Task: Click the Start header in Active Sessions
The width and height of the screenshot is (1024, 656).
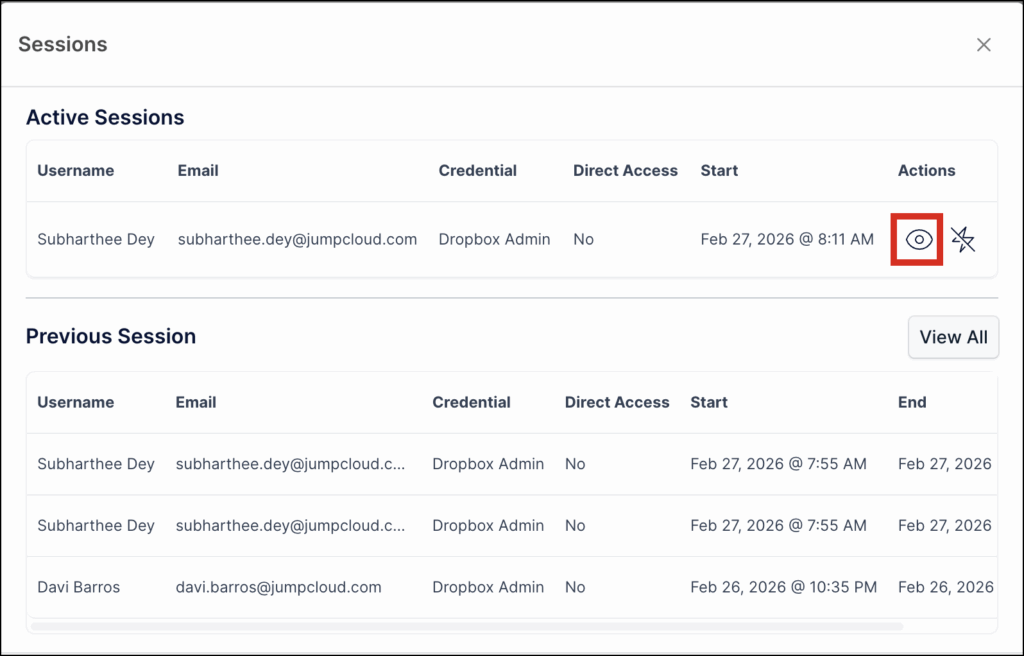Action: click(x=719, y=171)
